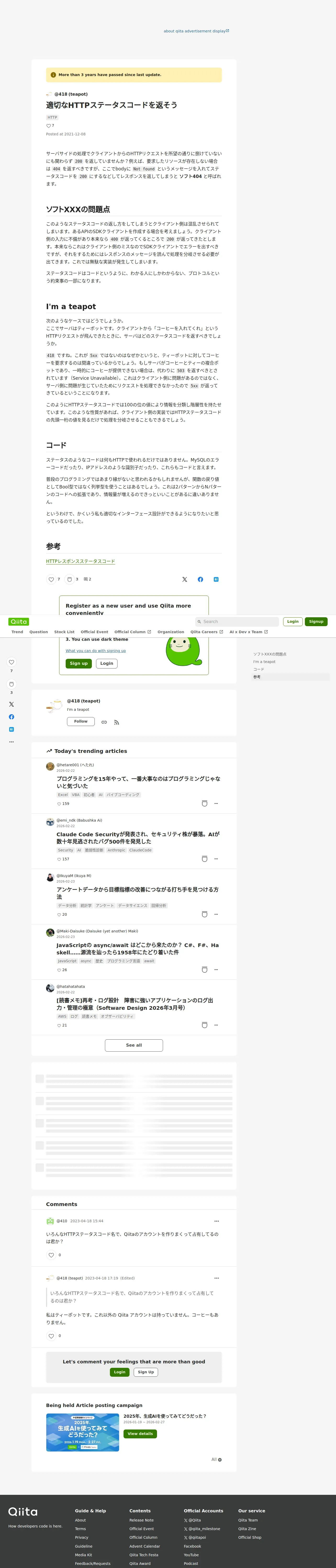Open the Trend tab

(17, 632)
